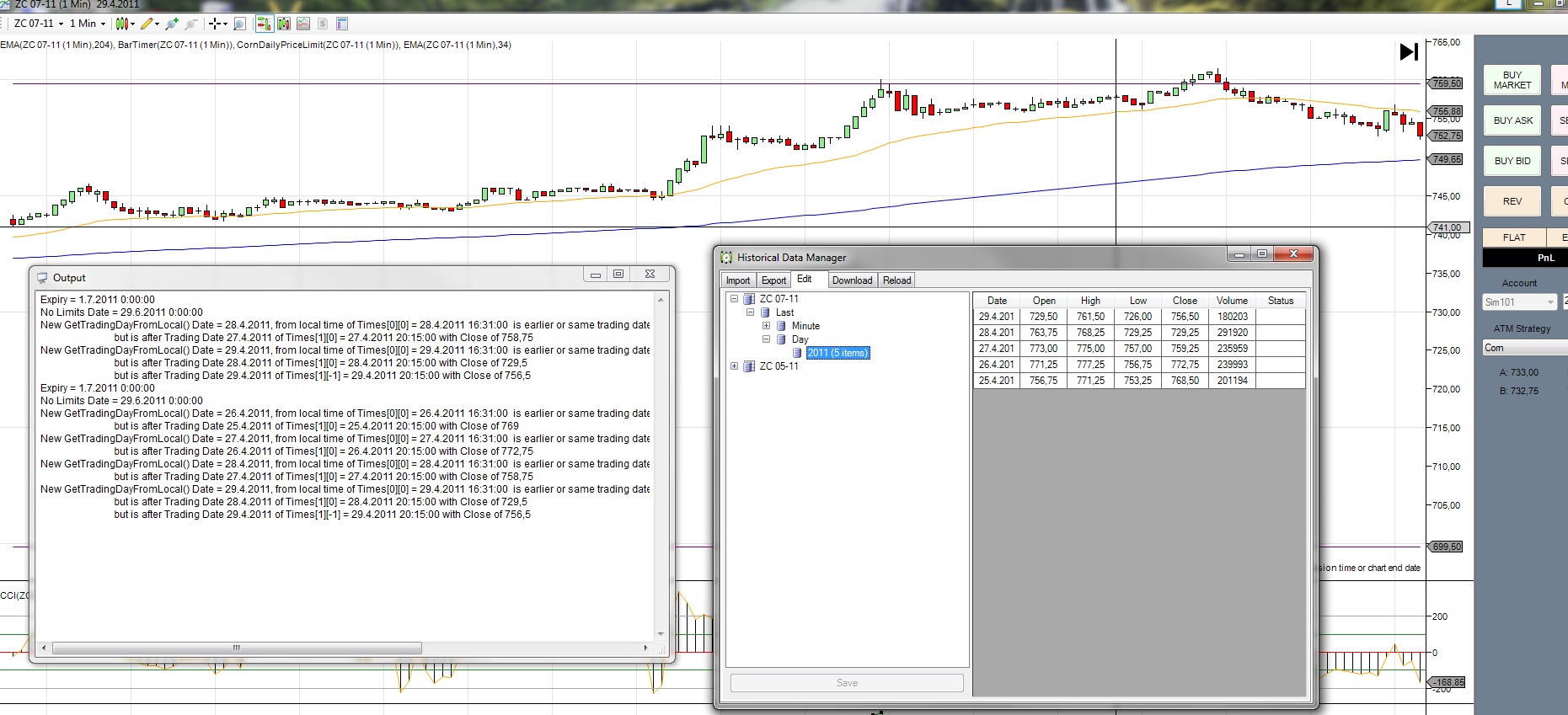Click the 29.4.201 date cell
This screenshot has height=715, width=1568.
click(997, 317)
